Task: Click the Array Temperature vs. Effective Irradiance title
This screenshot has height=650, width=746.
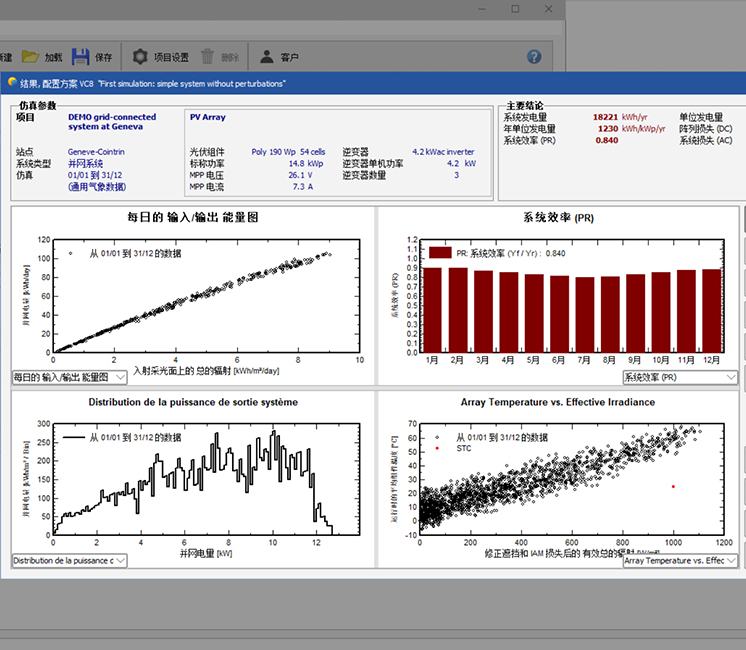Action: pos(558,402)
